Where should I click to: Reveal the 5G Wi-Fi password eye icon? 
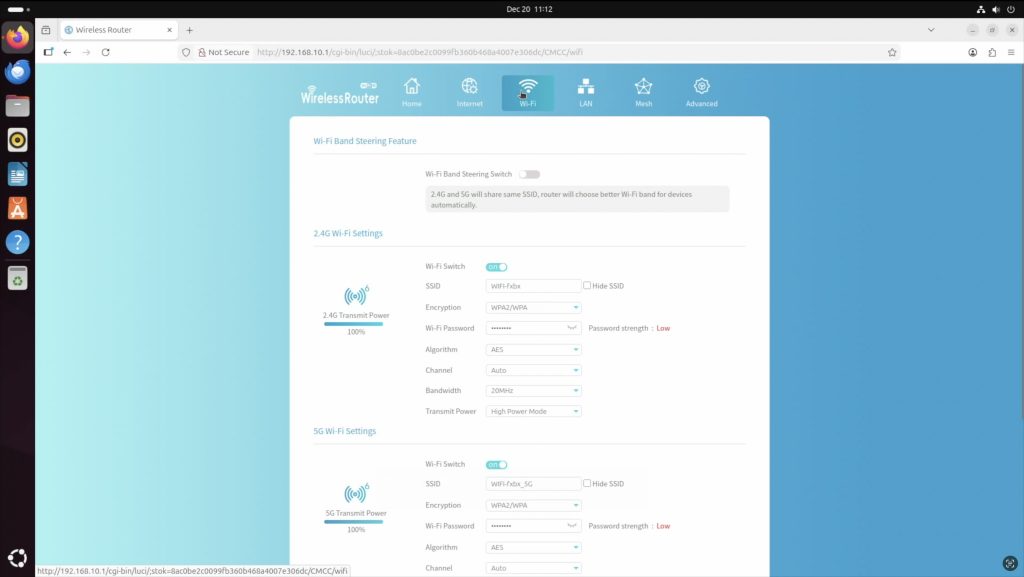[572, 526]
